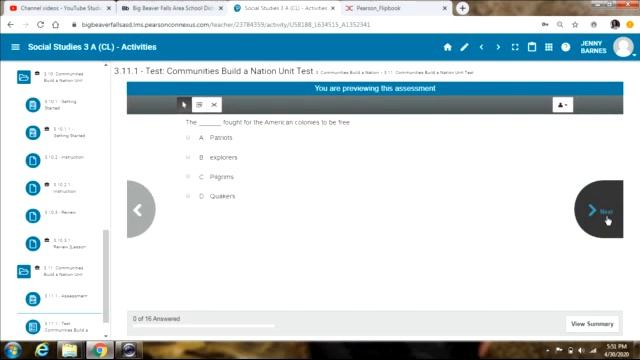Open 3.10.3 Review item in sidebar

tap(33, 216)
